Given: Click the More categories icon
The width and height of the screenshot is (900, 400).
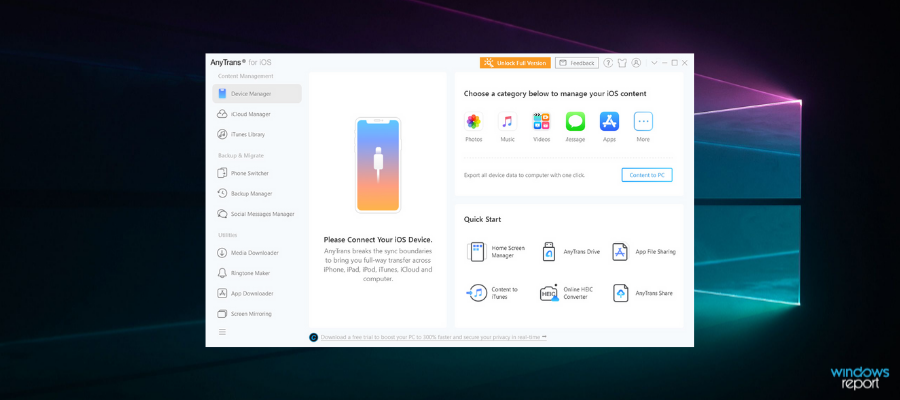Looking at the screenshot, I should pyautogui.click(x=643, y=122).
